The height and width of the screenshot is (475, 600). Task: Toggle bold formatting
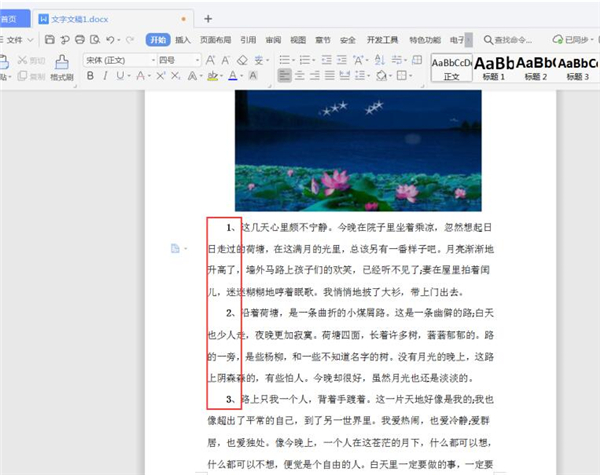90,76
